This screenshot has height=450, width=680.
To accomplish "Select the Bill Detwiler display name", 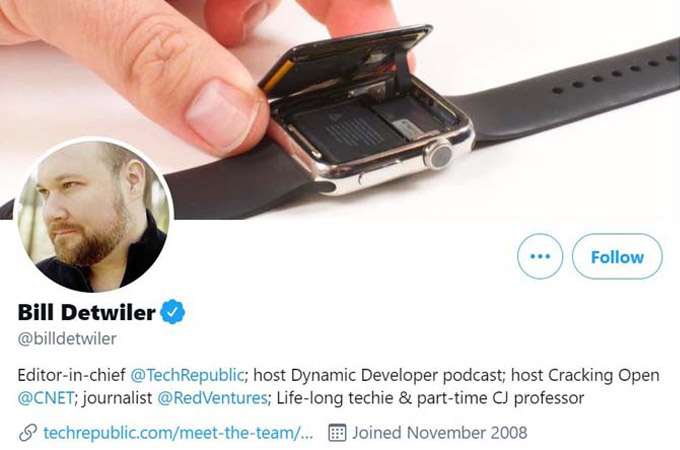I will (86, 312).
